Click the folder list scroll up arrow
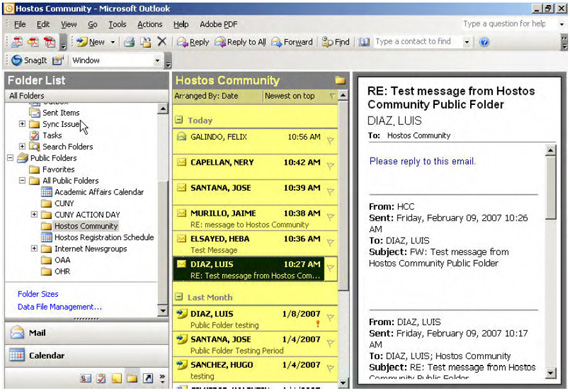Viewport: 570px width, 392px height. point(163,109)
